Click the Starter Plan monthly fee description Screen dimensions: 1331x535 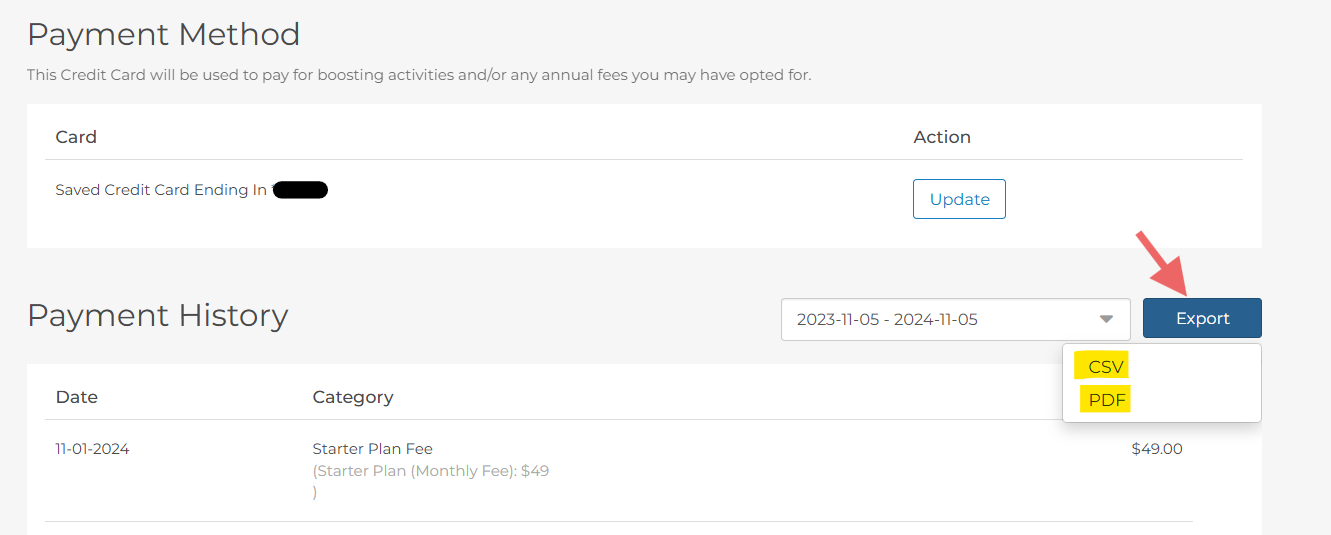pyautogui.click(x=430, y=471)
